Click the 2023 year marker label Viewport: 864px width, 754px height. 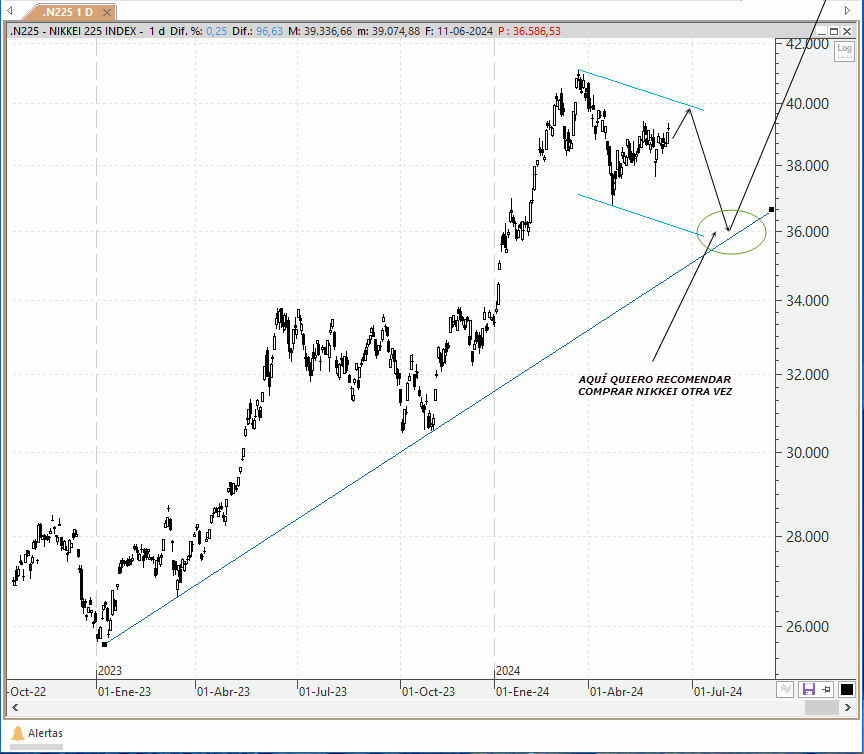(110, 671)
